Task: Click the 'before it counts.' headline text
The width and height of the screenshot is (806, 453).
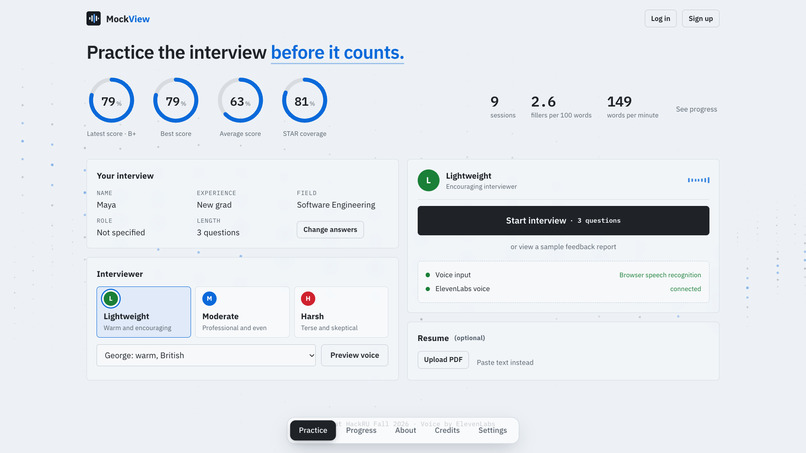Action: 337,52
